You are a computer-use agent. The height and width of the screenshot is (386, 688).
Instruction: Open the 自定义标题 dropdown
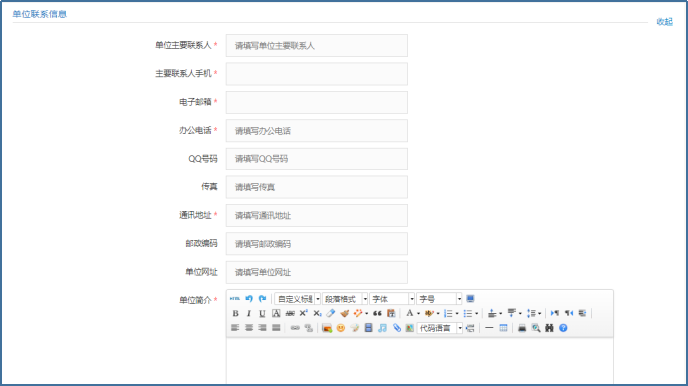[297, 299]
